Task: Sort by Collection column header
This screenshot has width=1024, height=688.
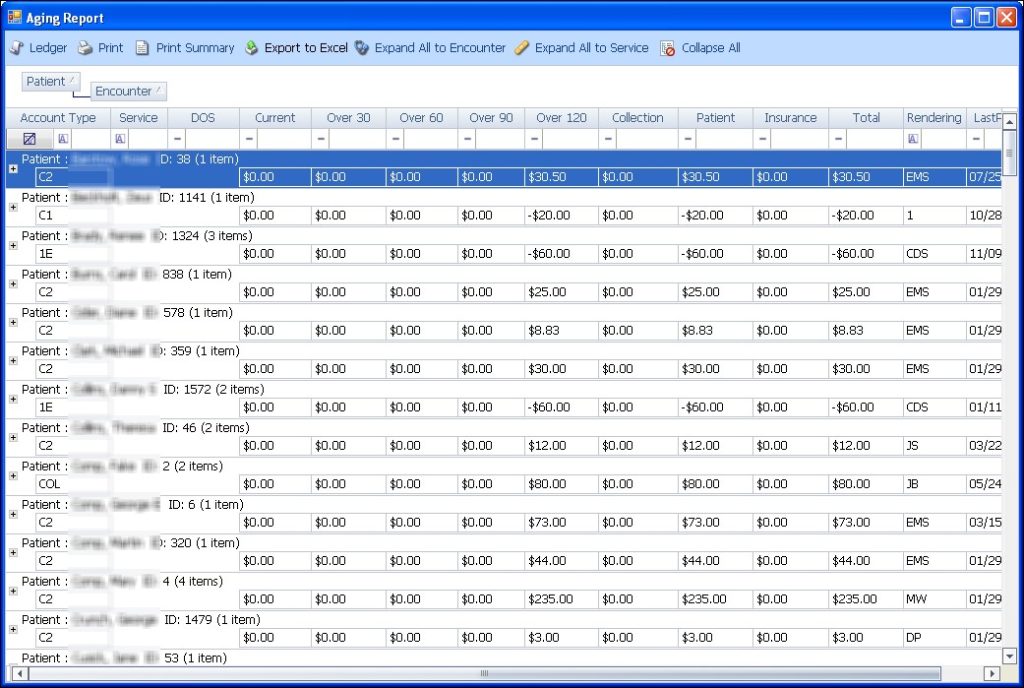Action: 637,117
